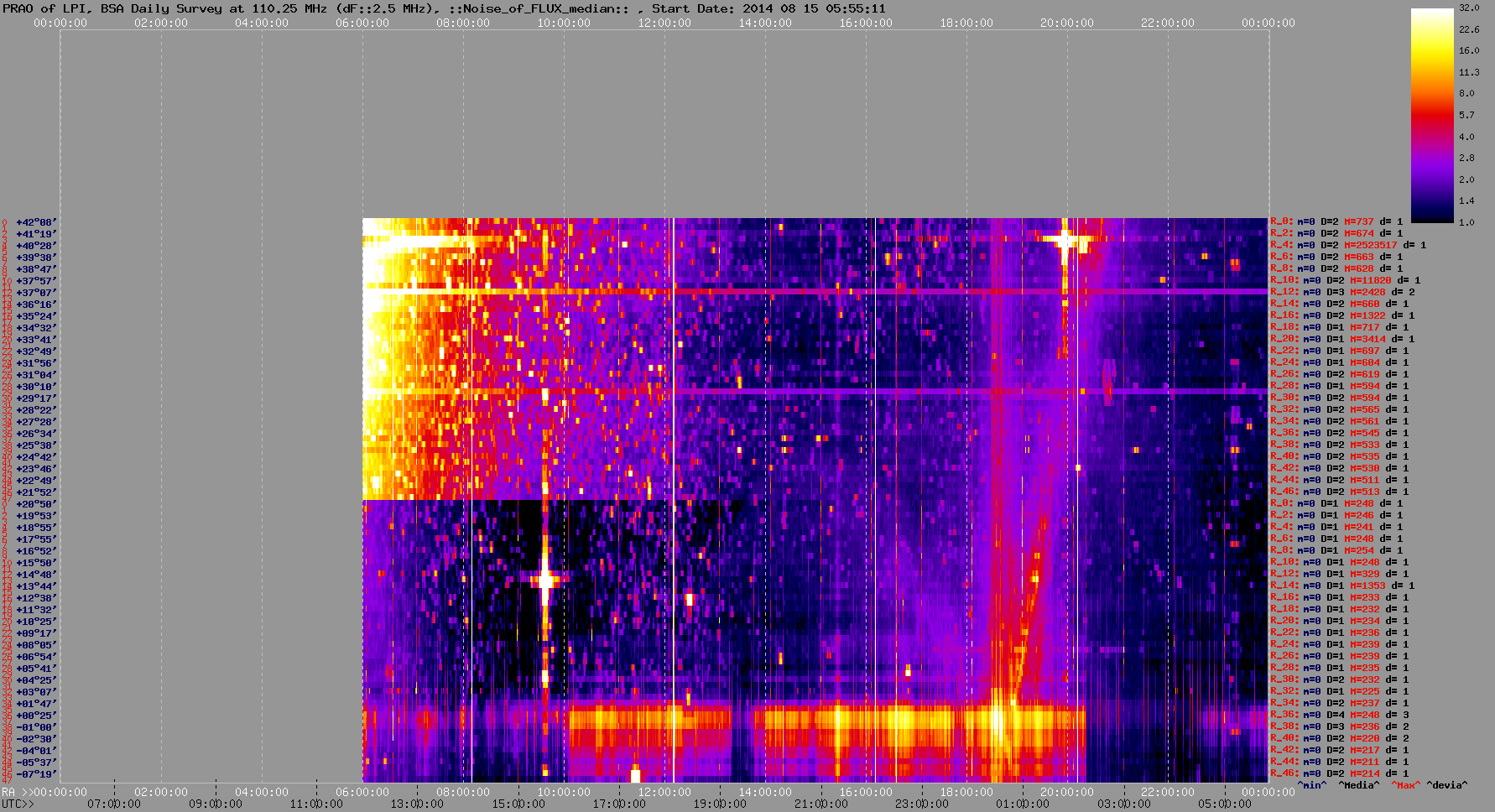Image resolution: width=1495 pixels, height=812 pixels.
Task: Select the 1.4 color scale value
Action: 1466,201
